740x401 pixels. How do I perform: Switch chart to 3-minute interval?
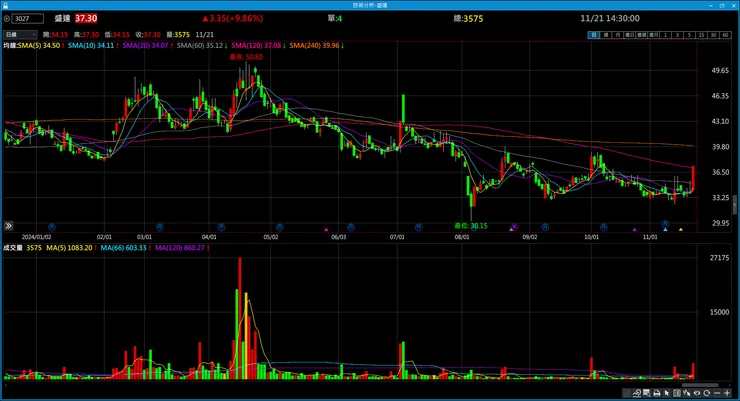point(678,35)
